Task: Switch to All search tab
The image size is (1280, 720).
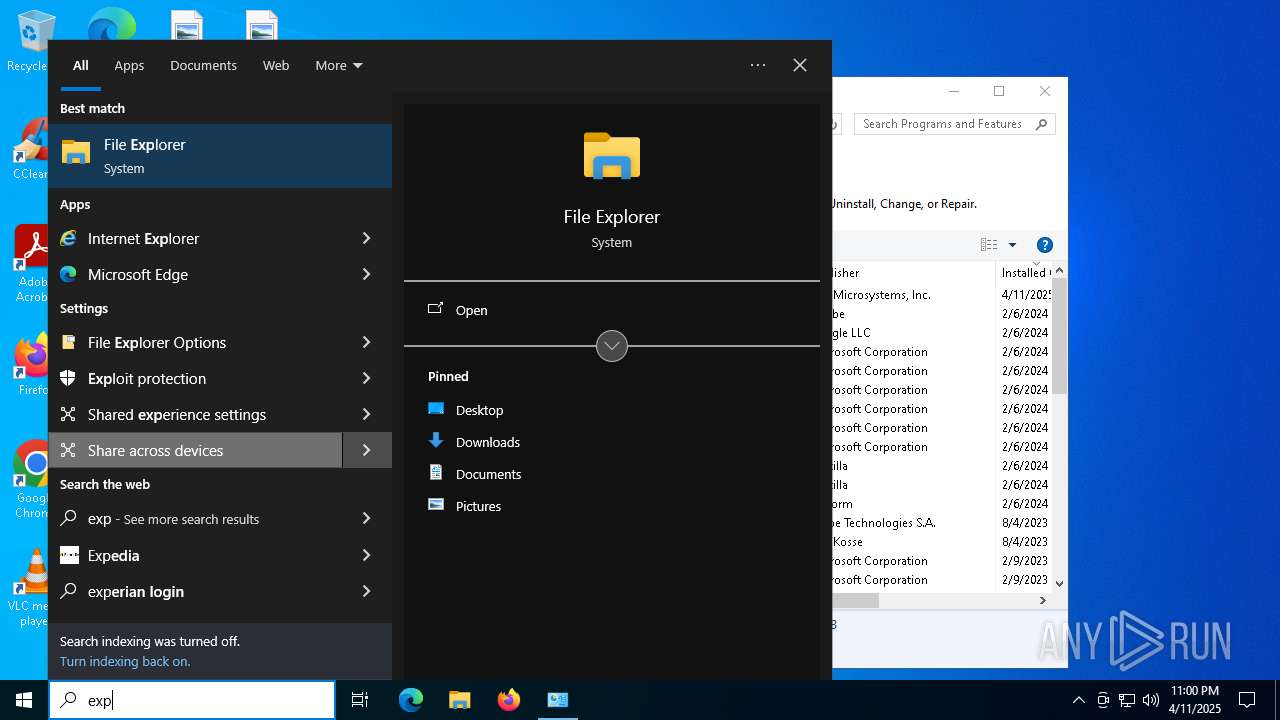Action: 81,65
